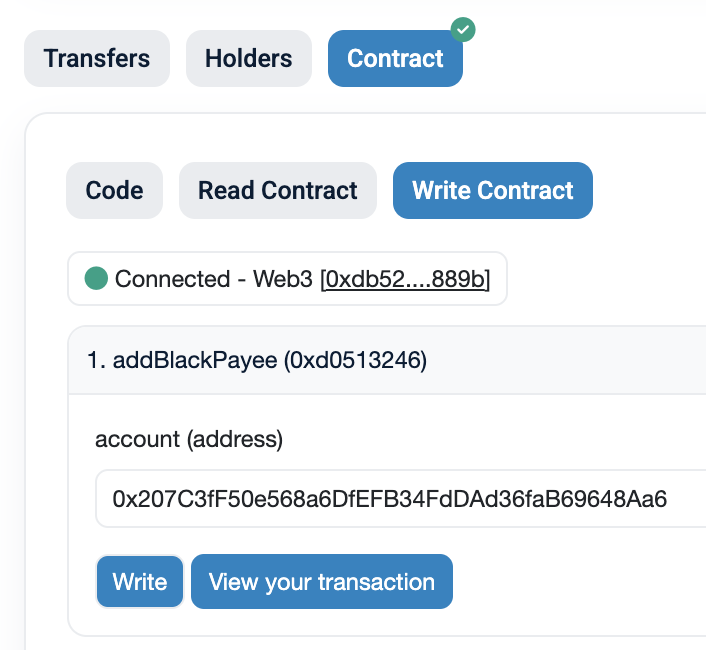Screen dimensions: 706x650
Task: Open View your transaction
Action: pyautogui.click(x=322, y=582)
